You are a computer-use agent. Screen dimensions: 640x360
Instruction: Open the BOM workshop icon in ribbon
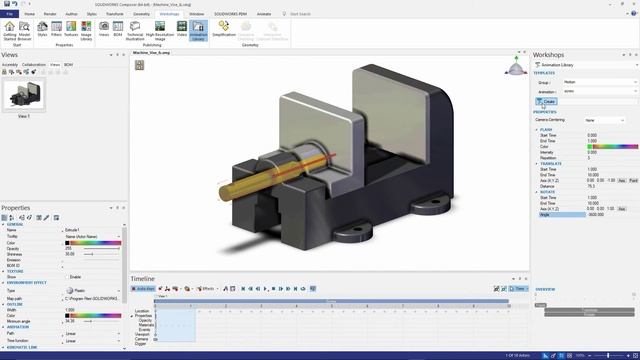coord(118,29)
